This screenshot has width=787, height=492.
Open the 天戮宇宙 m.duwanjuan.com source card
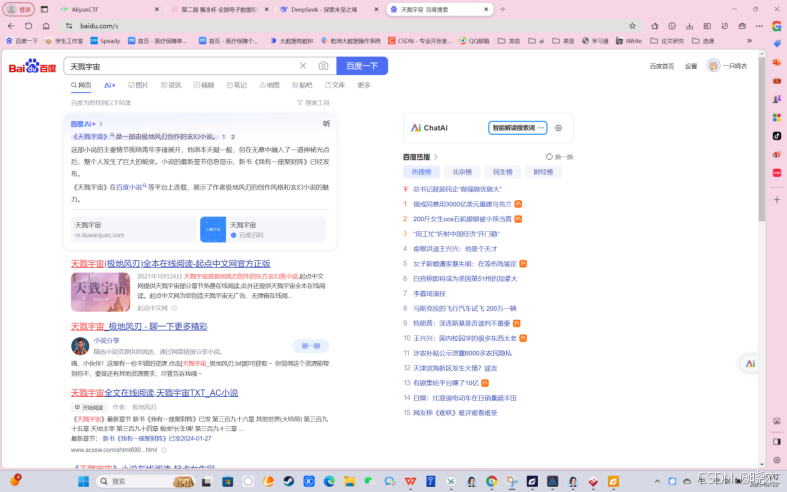click(134, 229)
